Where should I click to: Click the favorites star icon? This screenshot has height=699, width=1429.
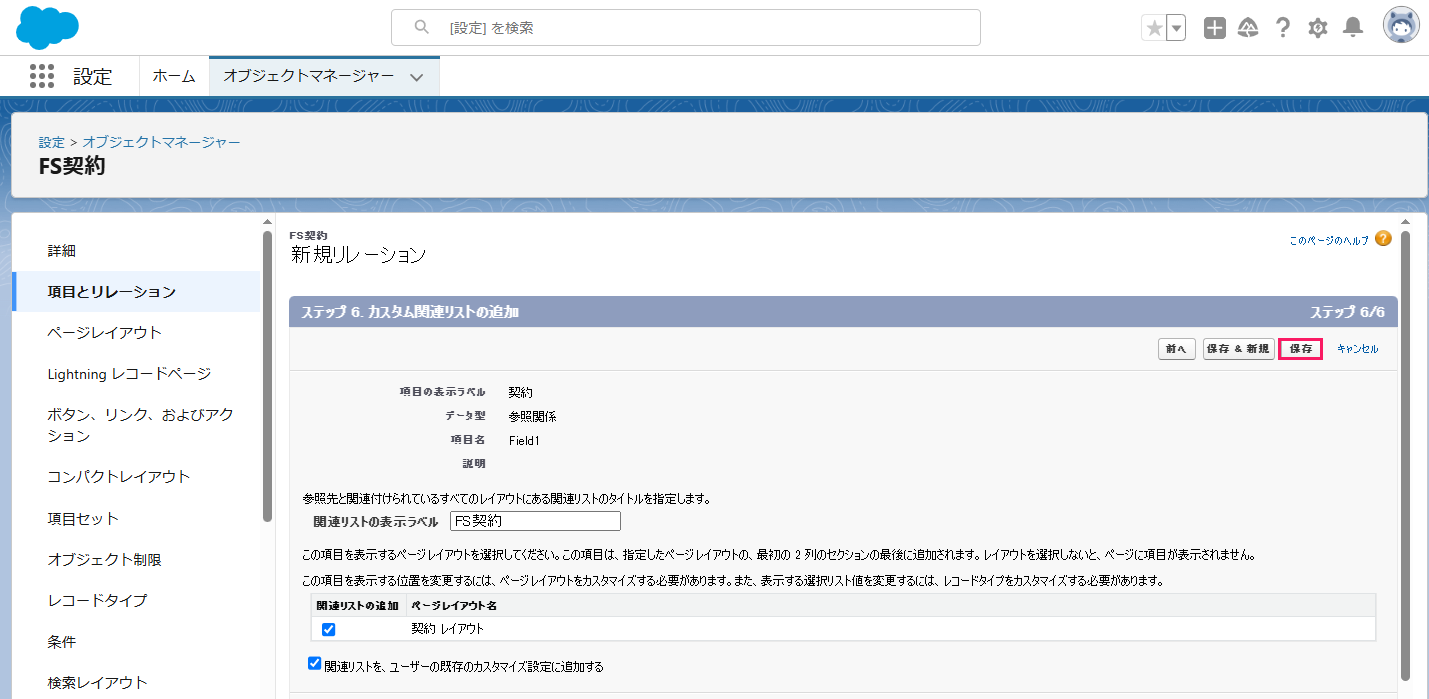(x=1154, y=28)
